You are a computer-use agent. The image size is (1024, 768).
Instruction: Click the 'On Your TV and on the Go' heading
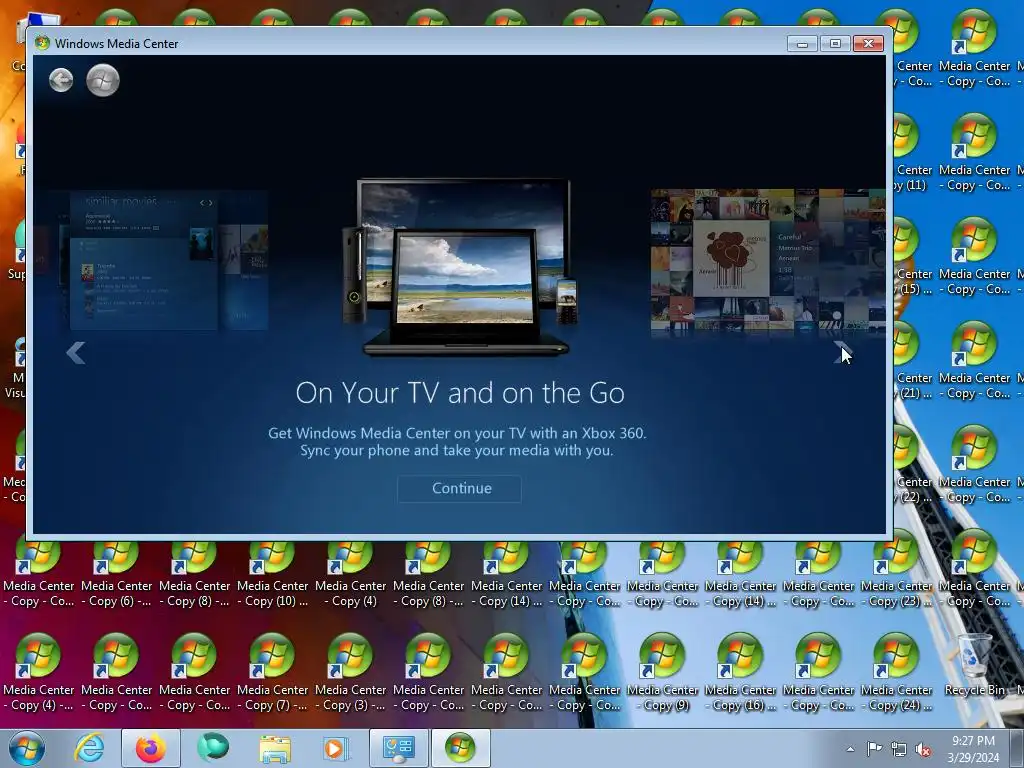pyautogui.click(x=460, y=392)
